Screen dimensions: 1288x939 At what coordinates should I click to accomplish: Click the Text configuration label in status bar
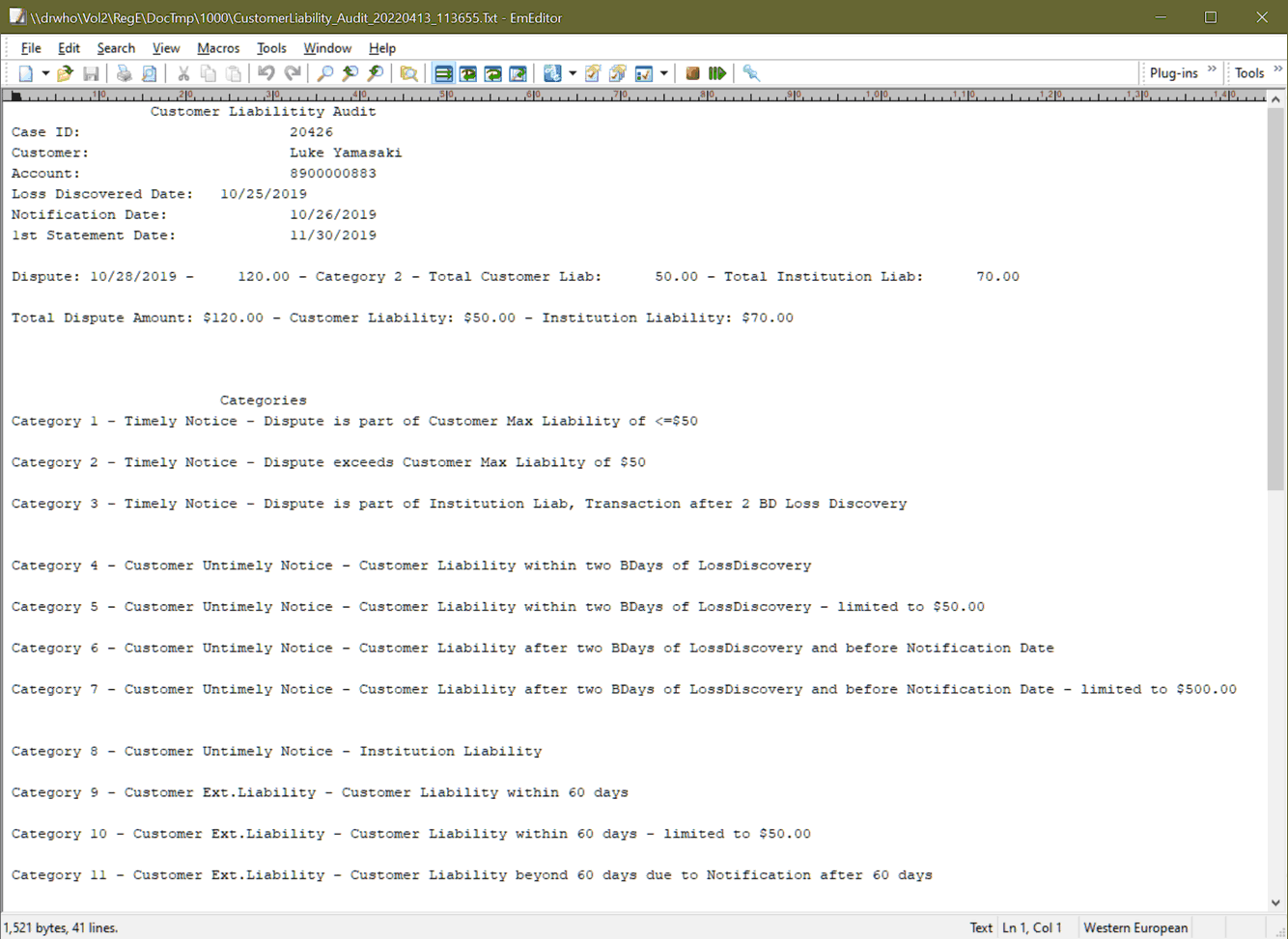[x=980, y=927]
